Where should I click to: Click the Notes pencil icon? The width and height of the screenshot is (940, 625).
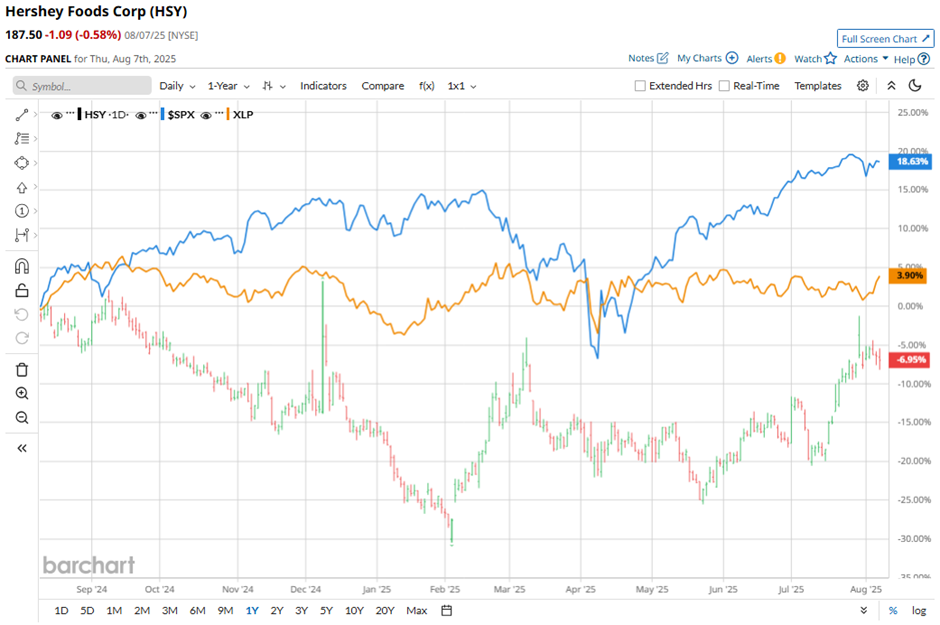[x=662, y=58]
